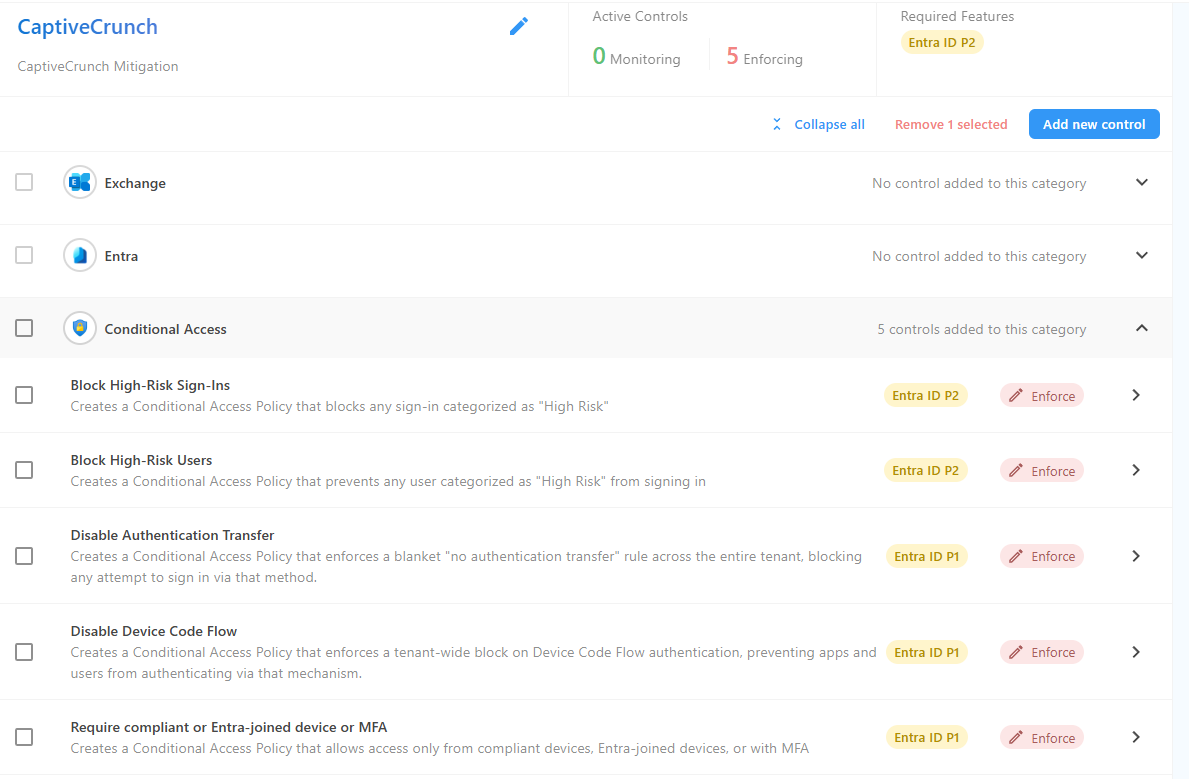Click the Conditional Access category label
This screenshot has width=1189, height=779.
point(165,329)
